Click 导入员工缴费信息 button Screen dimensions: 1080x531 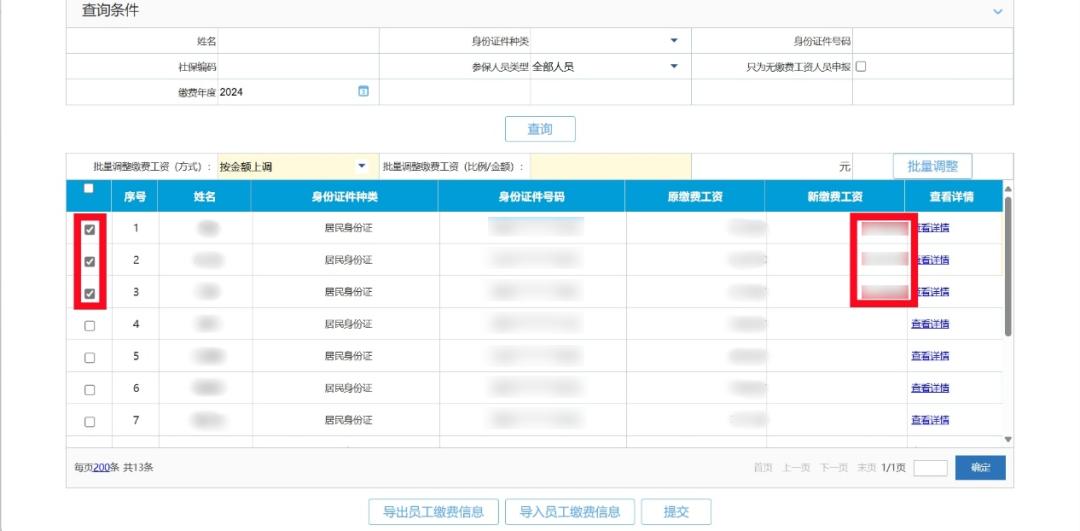point(570,512)
